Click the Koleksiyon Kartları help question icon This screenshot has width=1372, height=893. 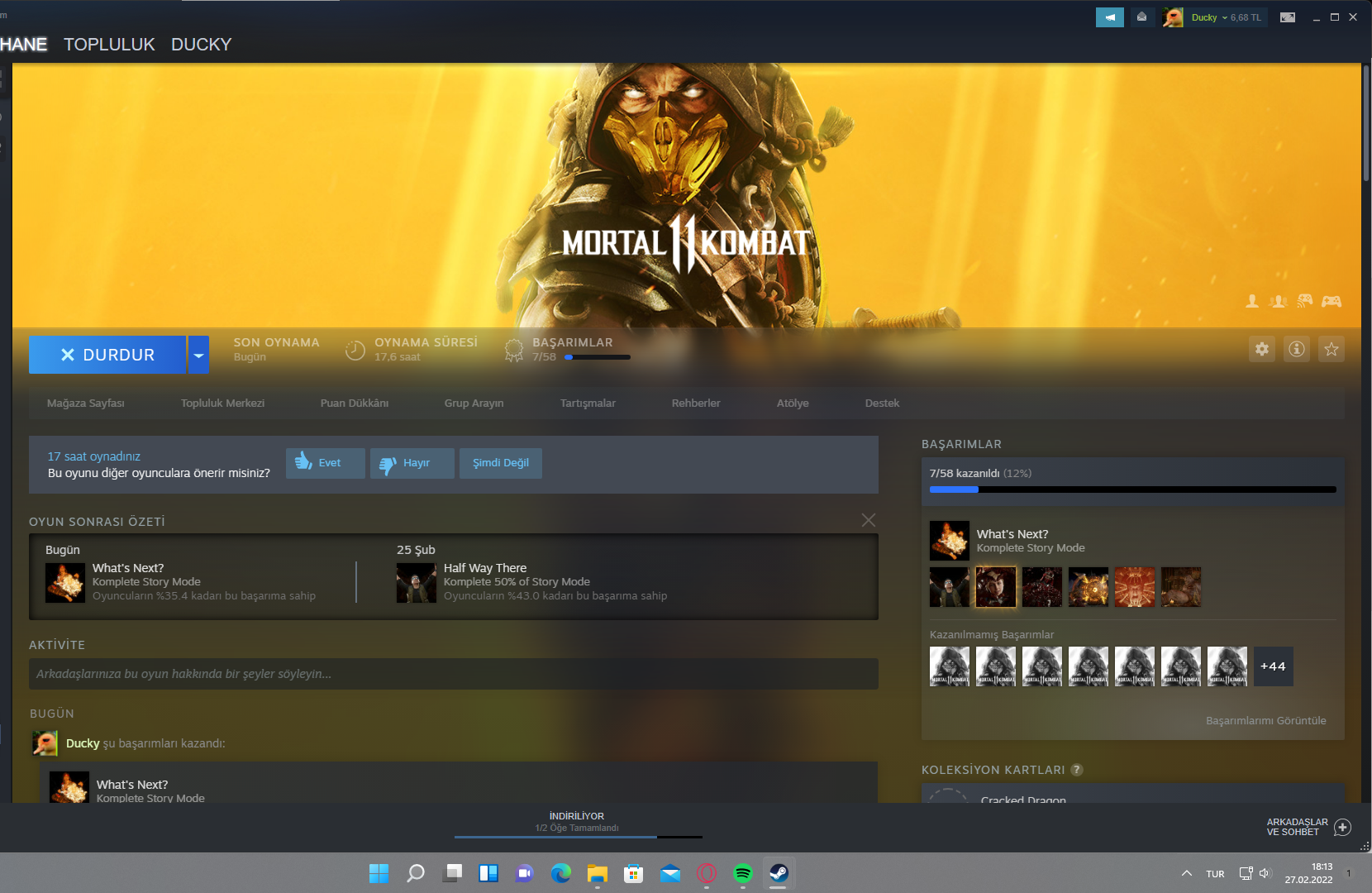point(1077,770)
